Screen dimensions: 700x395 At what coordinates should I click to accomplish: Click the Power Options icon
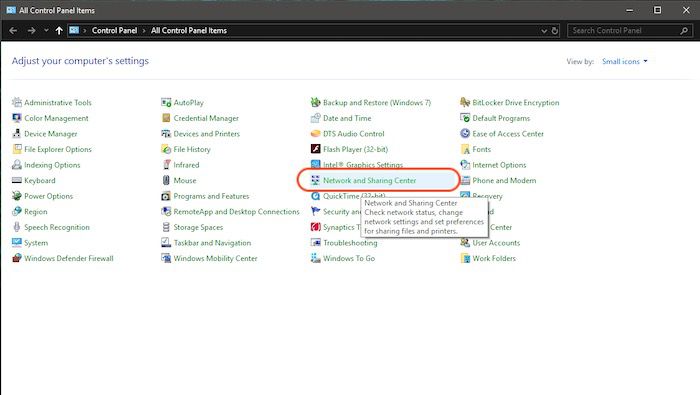point(17,196)
